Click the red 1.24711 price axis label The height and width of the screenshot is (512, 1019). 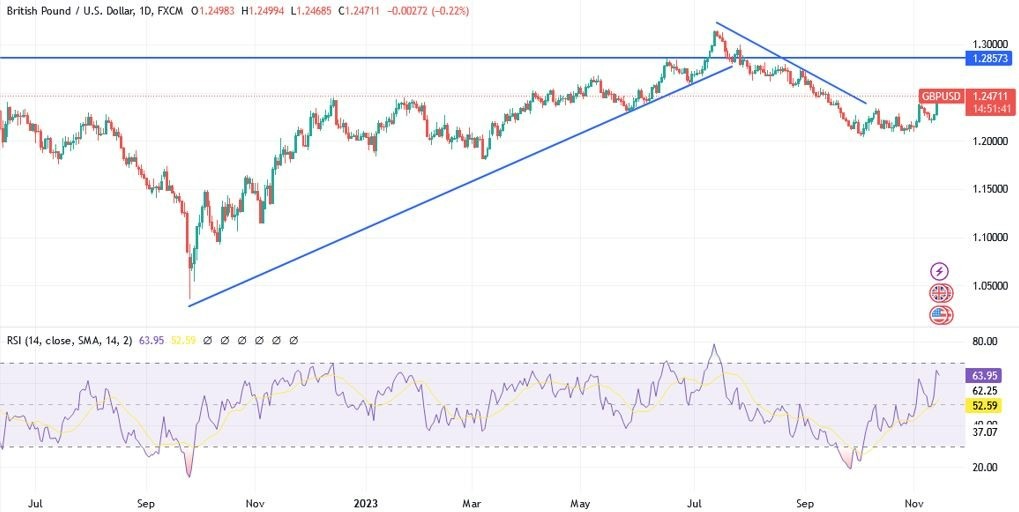990,97
